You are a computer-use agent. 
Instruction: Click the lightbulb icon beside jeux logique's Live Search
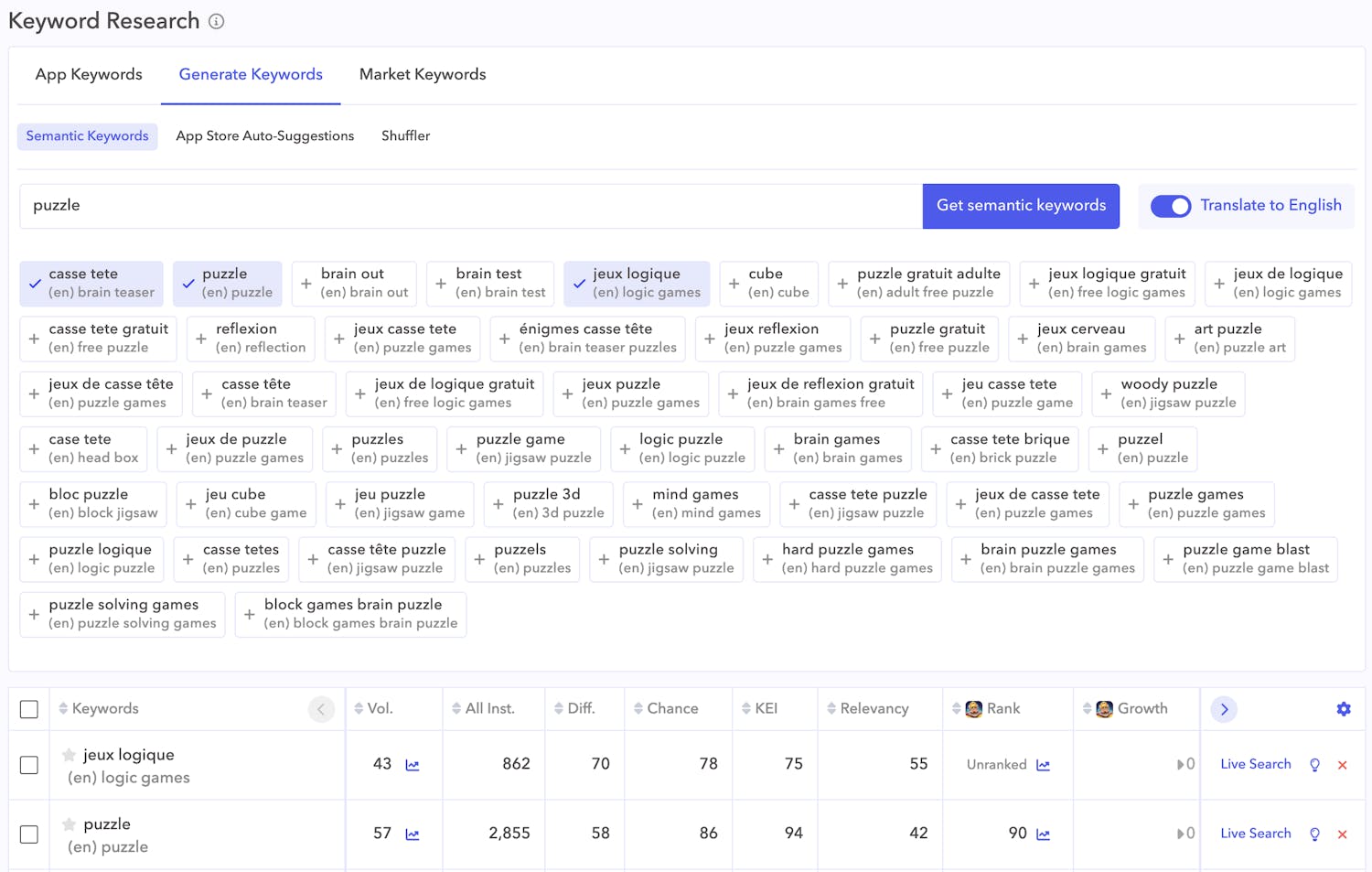pos(1314,764)
